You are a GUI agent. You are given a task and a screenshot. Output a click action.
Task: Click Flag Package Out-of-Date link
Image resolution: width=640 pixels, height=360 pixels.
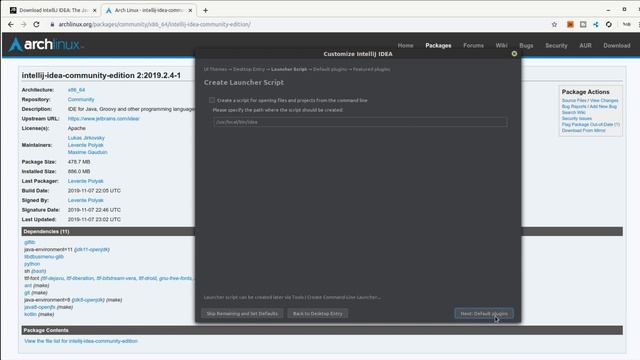(x=591, y=124)
